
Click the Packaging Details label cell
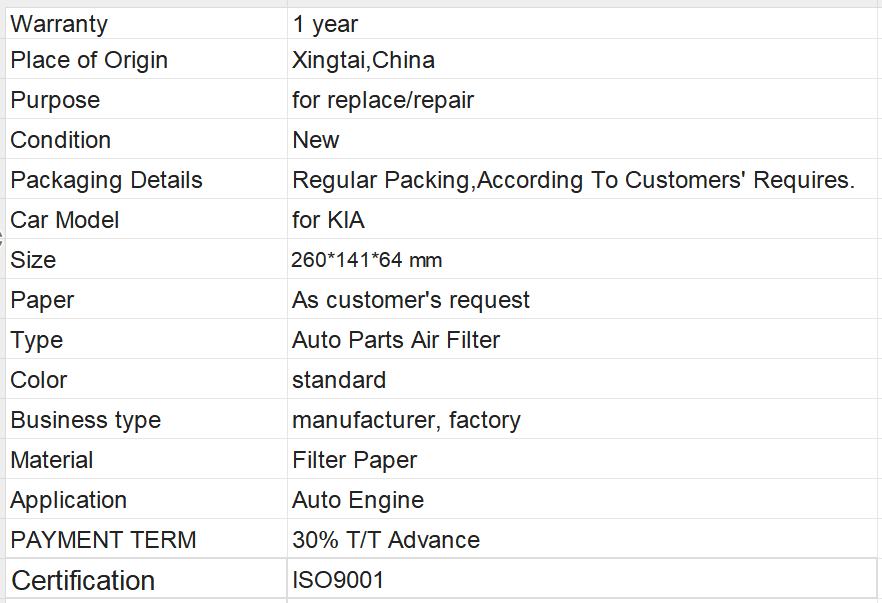[146, 179]
